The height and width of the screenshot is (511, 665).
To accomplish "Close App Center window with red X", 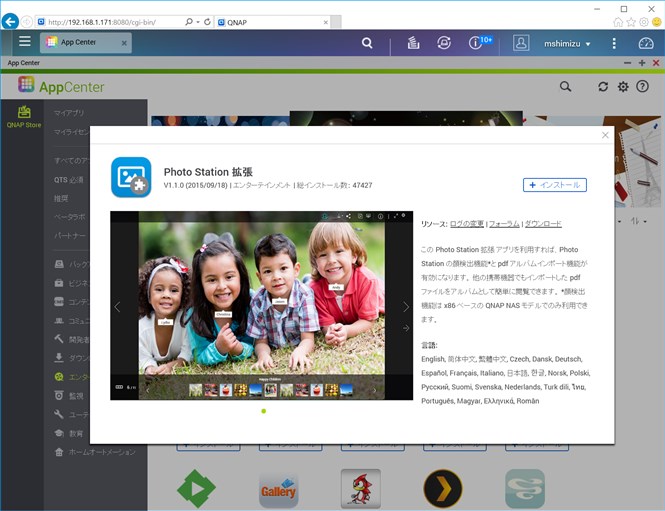I will (x=656, y=63).
